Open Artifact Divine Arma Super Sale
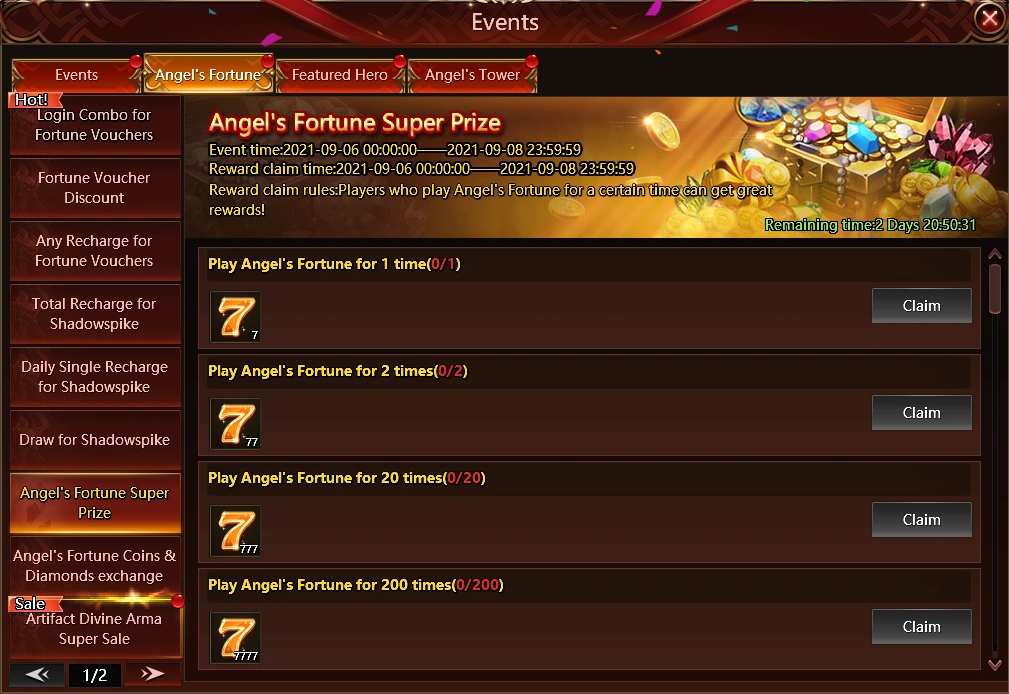 point(95,628)
